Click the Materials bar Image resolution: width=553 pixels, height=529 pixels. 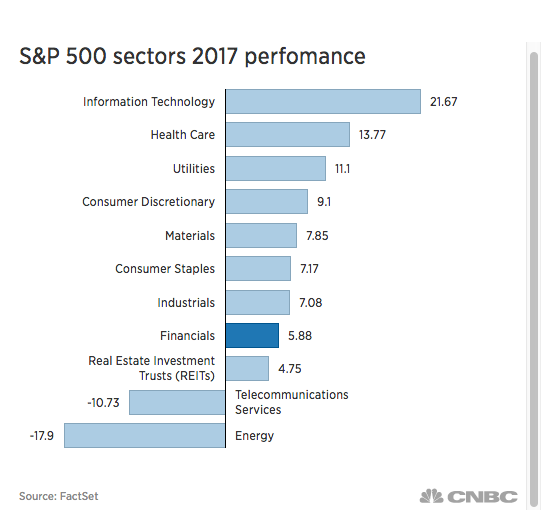(261, 235)
